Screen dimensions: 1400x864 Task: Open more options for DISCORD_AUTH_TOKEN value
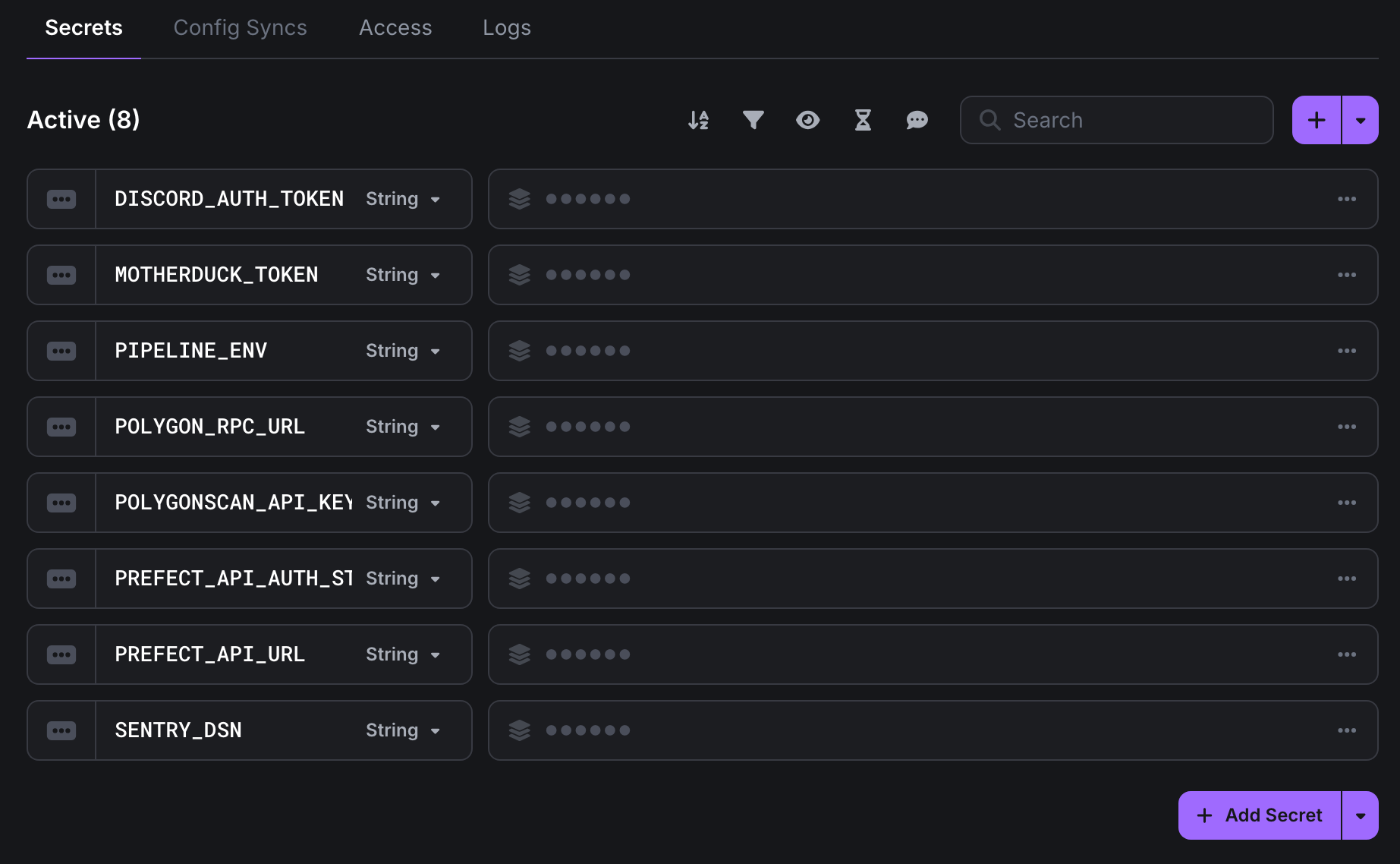point(1347,199)
